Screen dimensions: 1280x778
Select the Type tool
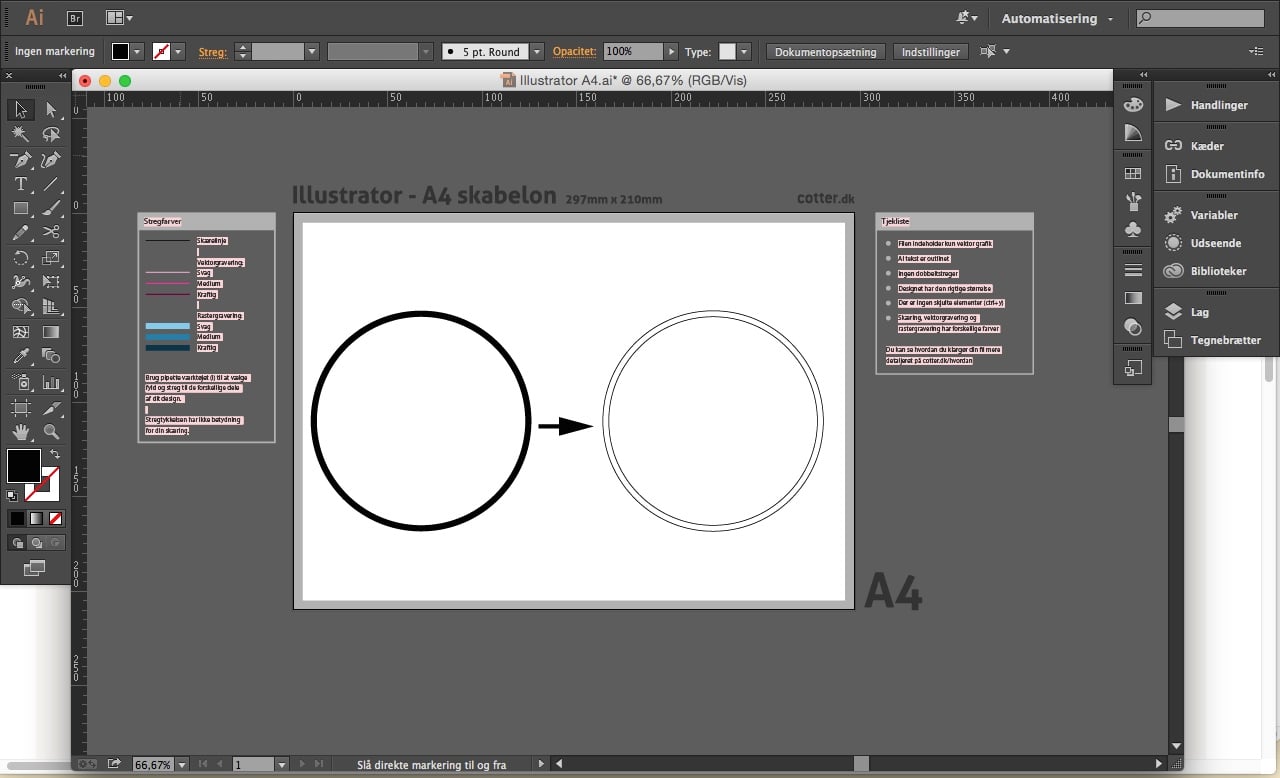coord(20,184)
